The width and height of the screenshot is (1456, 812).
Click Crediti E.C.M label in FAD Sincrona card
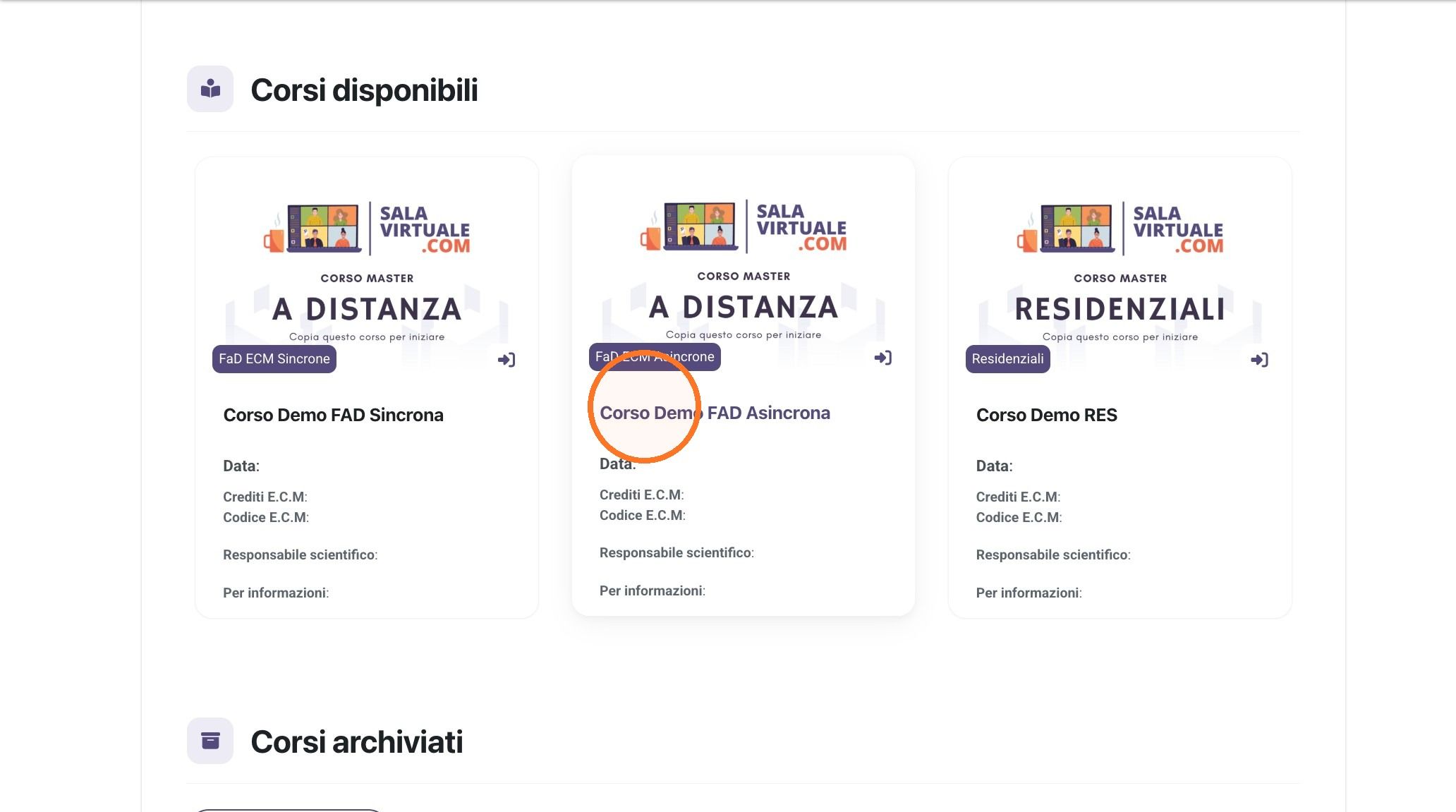(265, 497)
